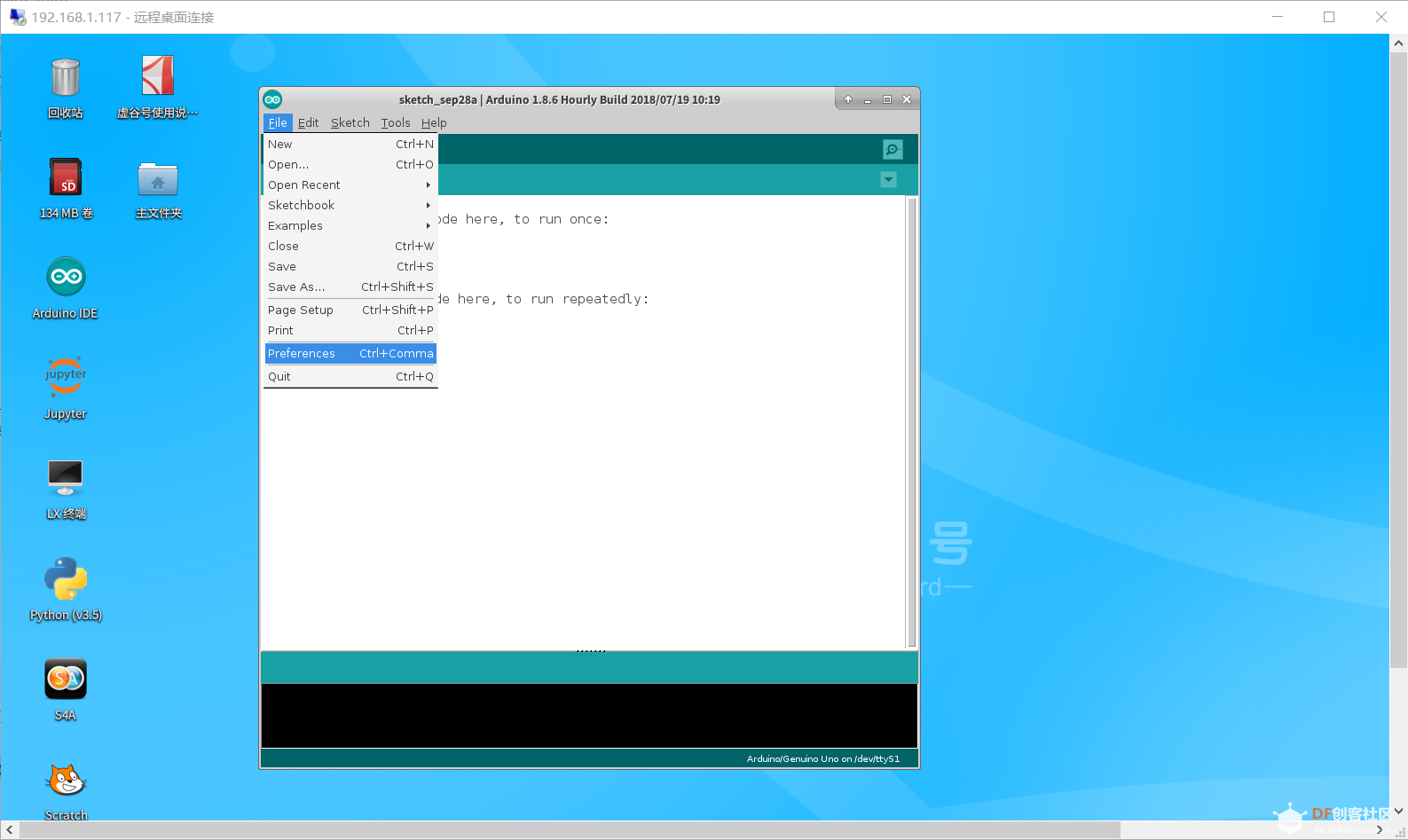1408x840 pixels.
Task: Select the Jupyter desktop icon
Action: coord(66,377)
